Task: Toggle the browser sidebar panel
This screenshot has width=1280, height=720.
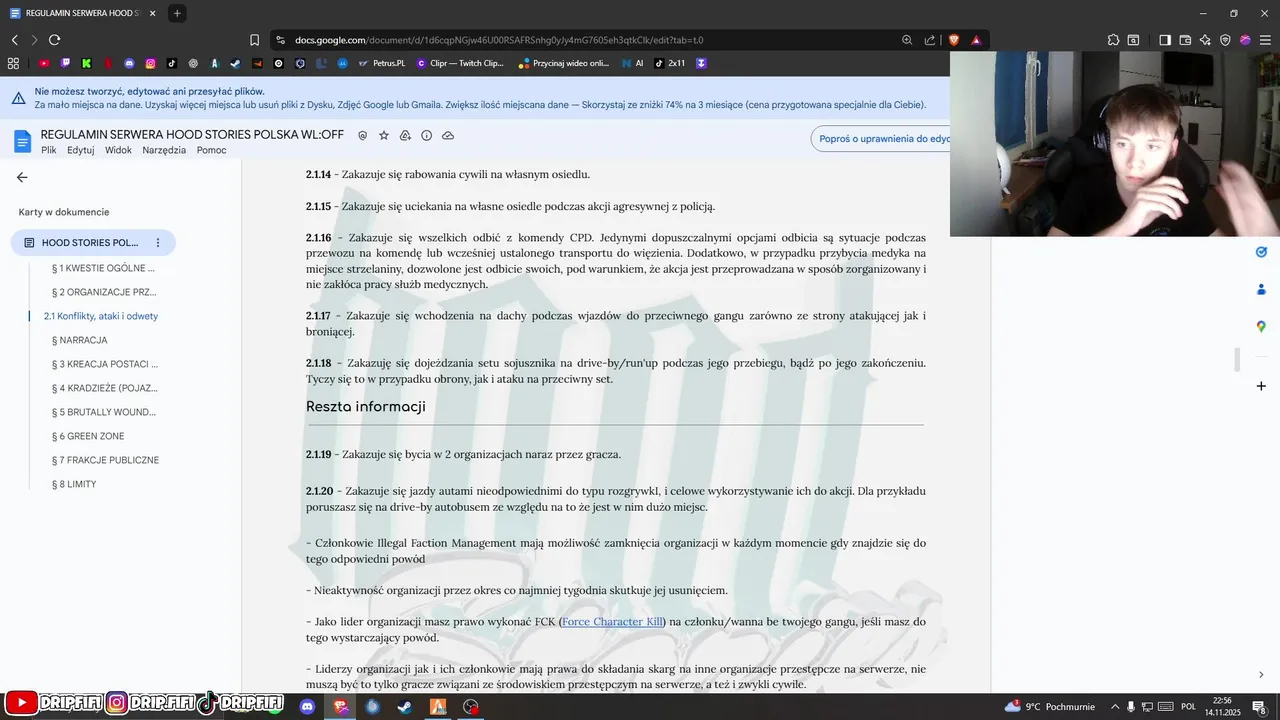Action: (1165, 40)
